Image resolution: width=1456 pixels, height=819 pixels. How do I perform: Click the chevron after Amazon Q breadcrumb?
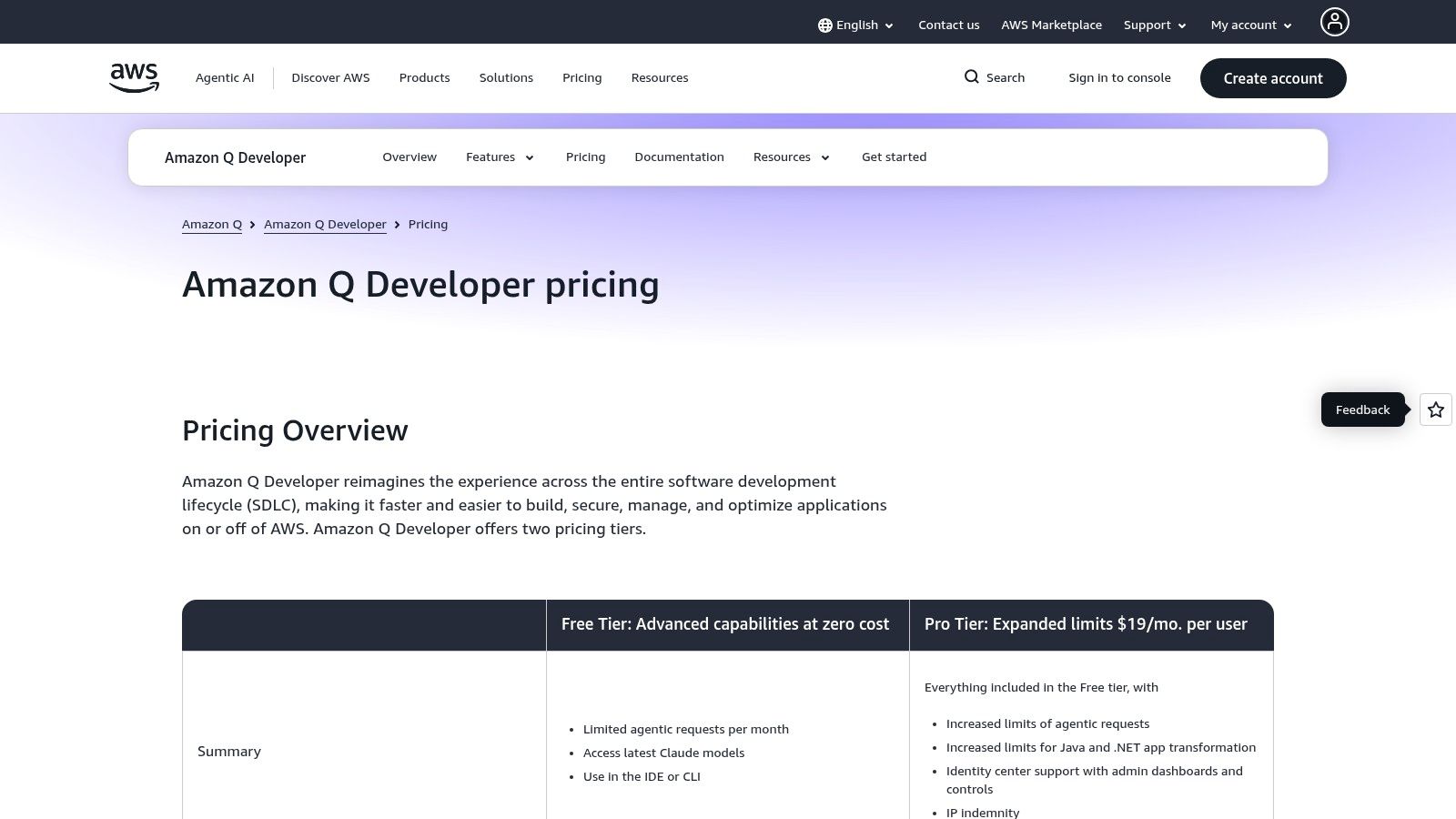point(253,224)
